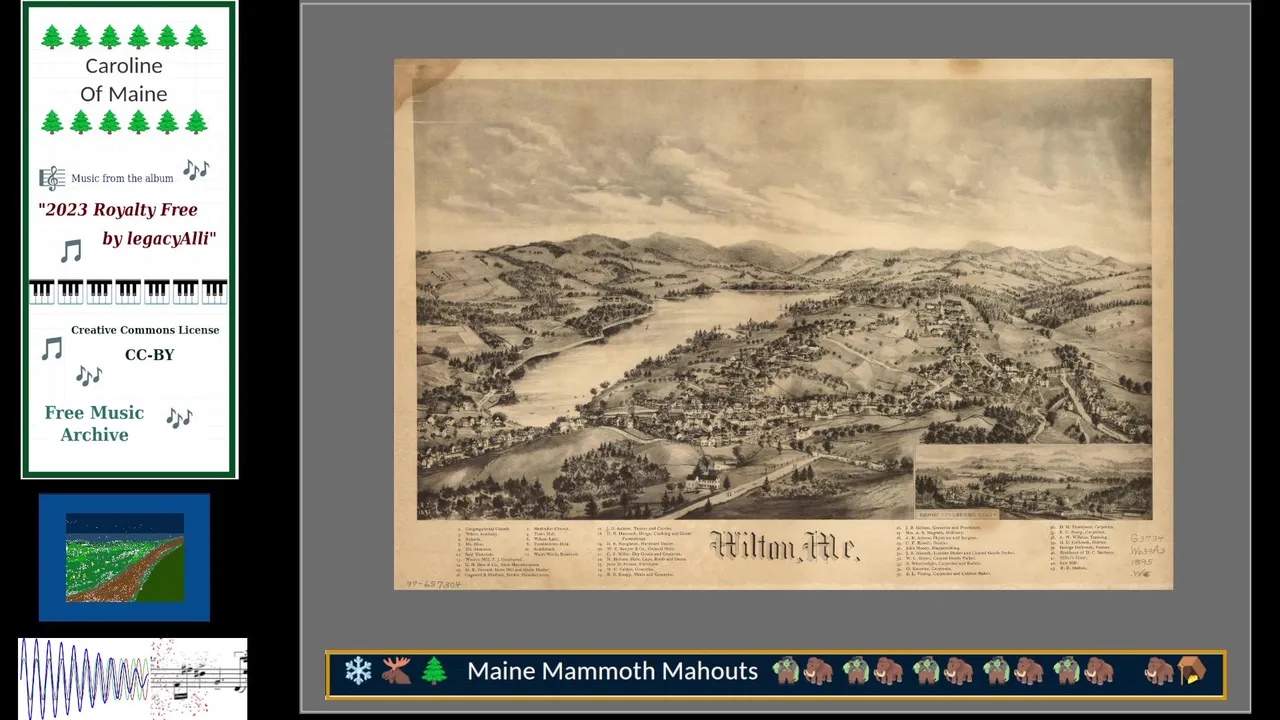Click the Wilton bird's-eye view map

[x=783, y=324]
